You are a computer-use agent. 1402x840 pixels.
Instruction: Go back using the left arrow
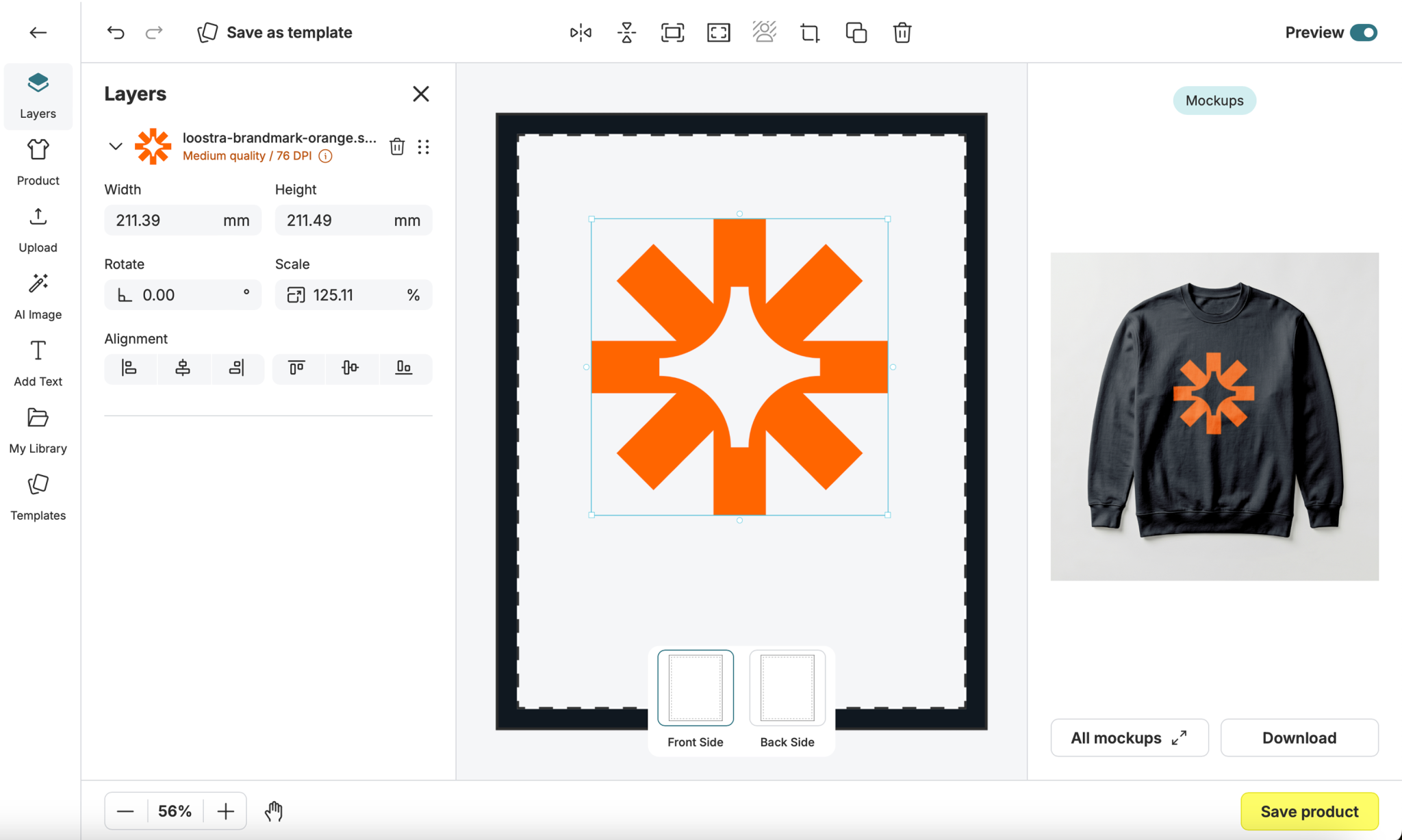[38, 32]
